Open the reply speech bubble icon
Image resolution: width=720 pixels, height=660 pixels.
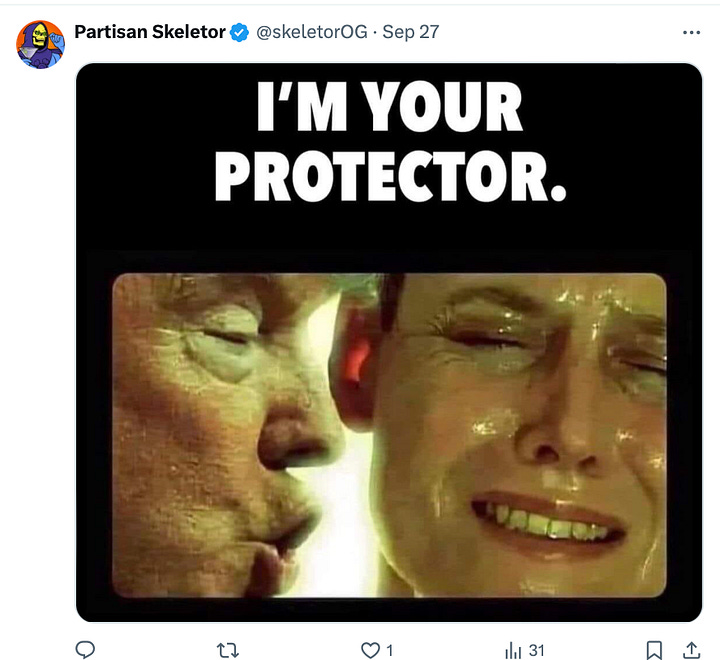coord(85,650)
